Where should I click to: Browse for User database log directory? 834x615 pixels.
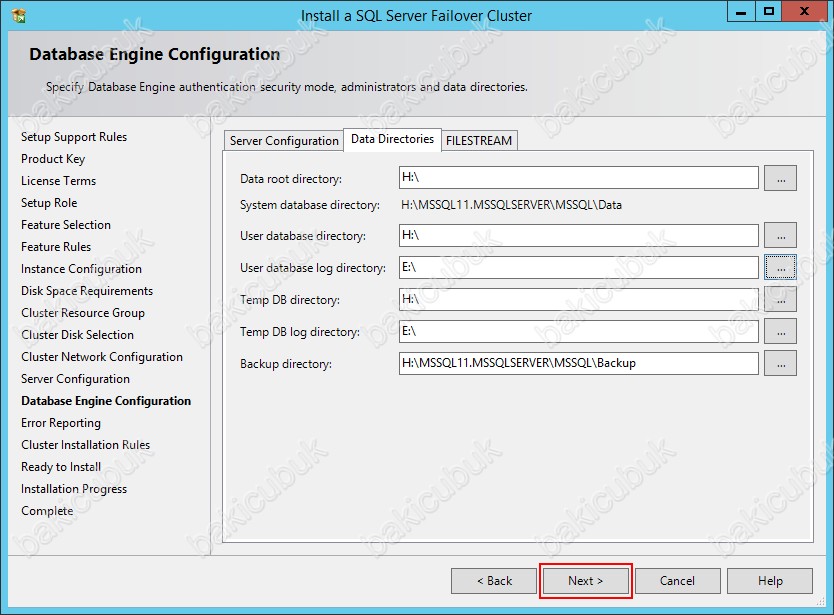pyautogui.click(x=780, y=267)
